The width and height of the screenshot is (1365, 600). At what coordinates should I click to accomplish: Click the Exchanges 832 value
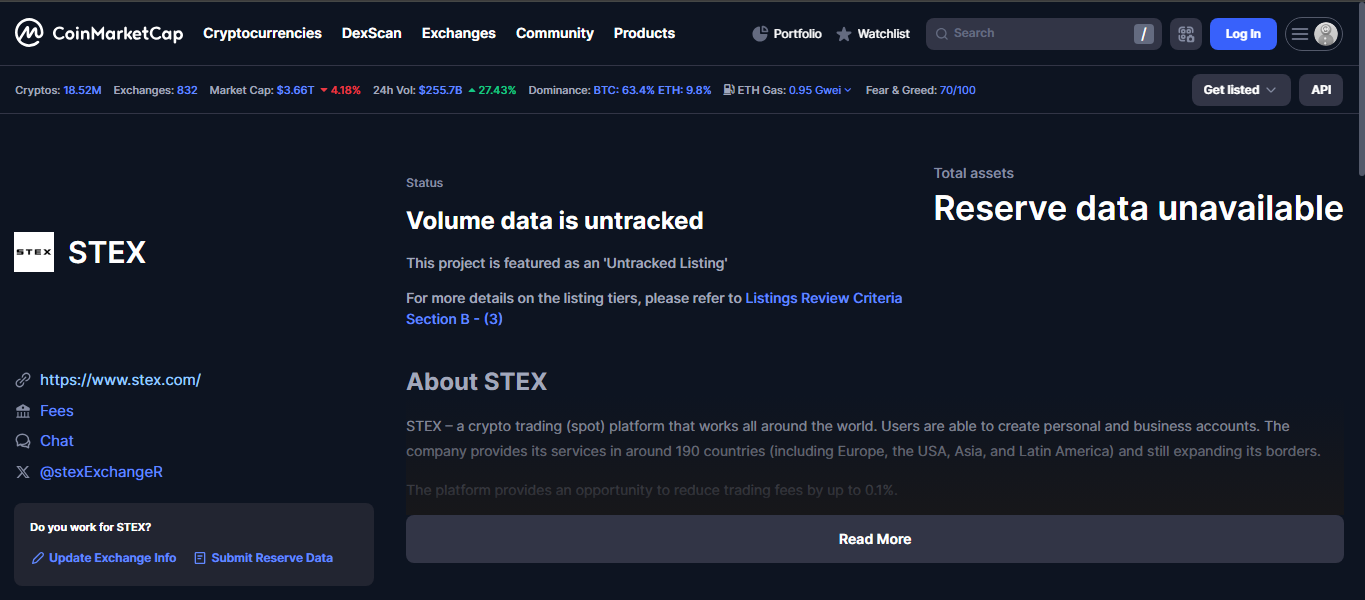[187, 90]
